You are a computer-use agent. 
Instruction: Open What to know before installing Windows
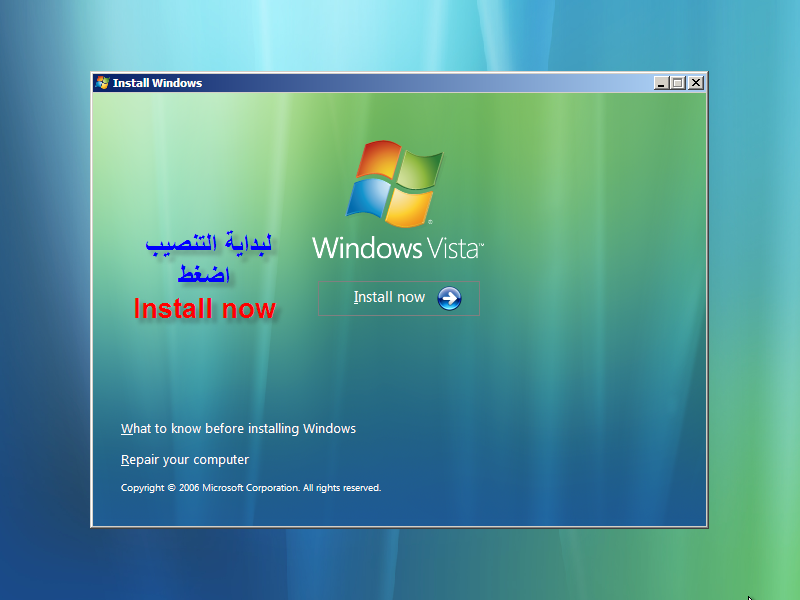pos(238,429)
